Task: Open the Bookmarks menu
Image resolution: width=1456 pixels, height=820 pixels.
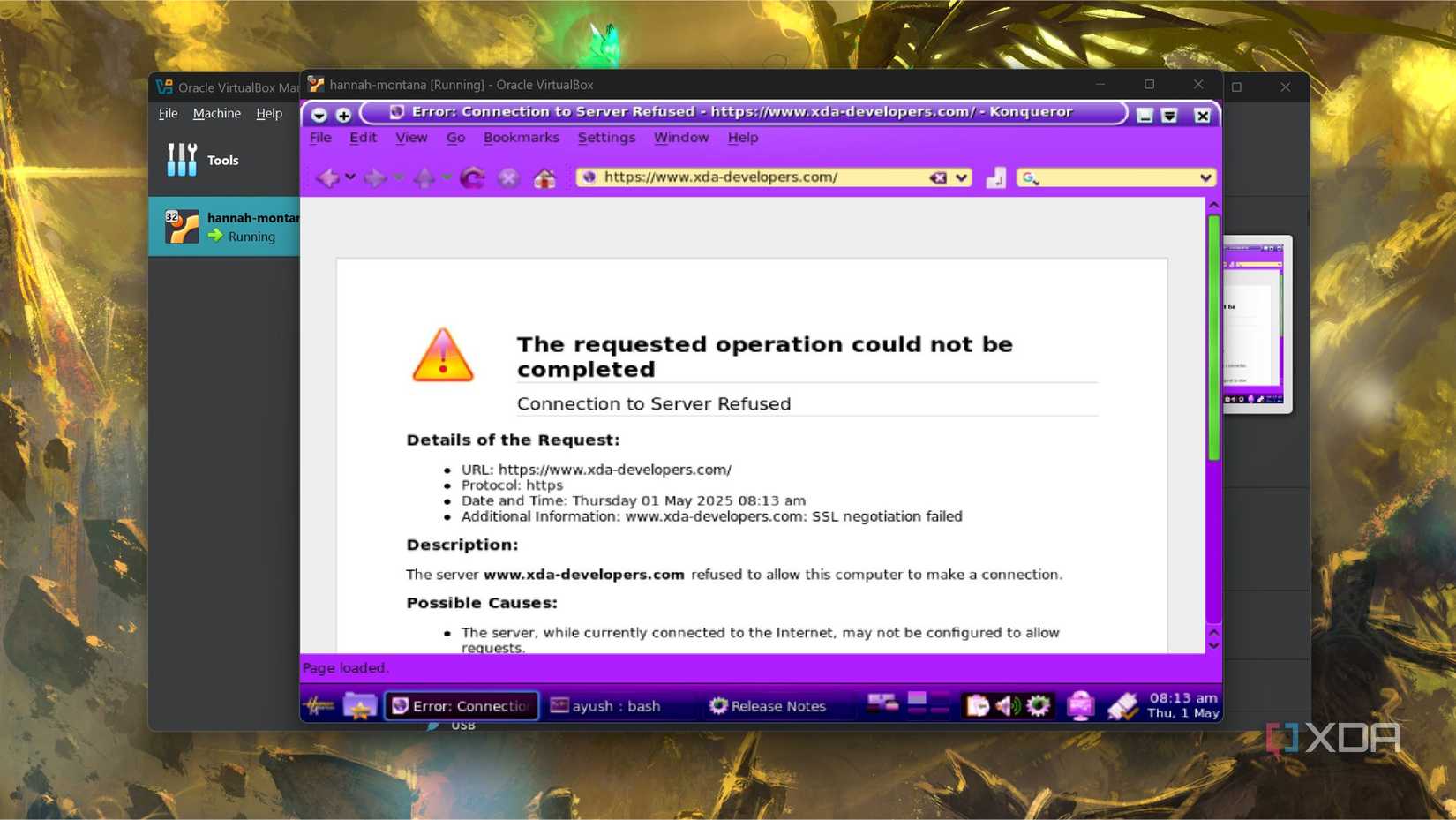Action: (x=521, y=138)
